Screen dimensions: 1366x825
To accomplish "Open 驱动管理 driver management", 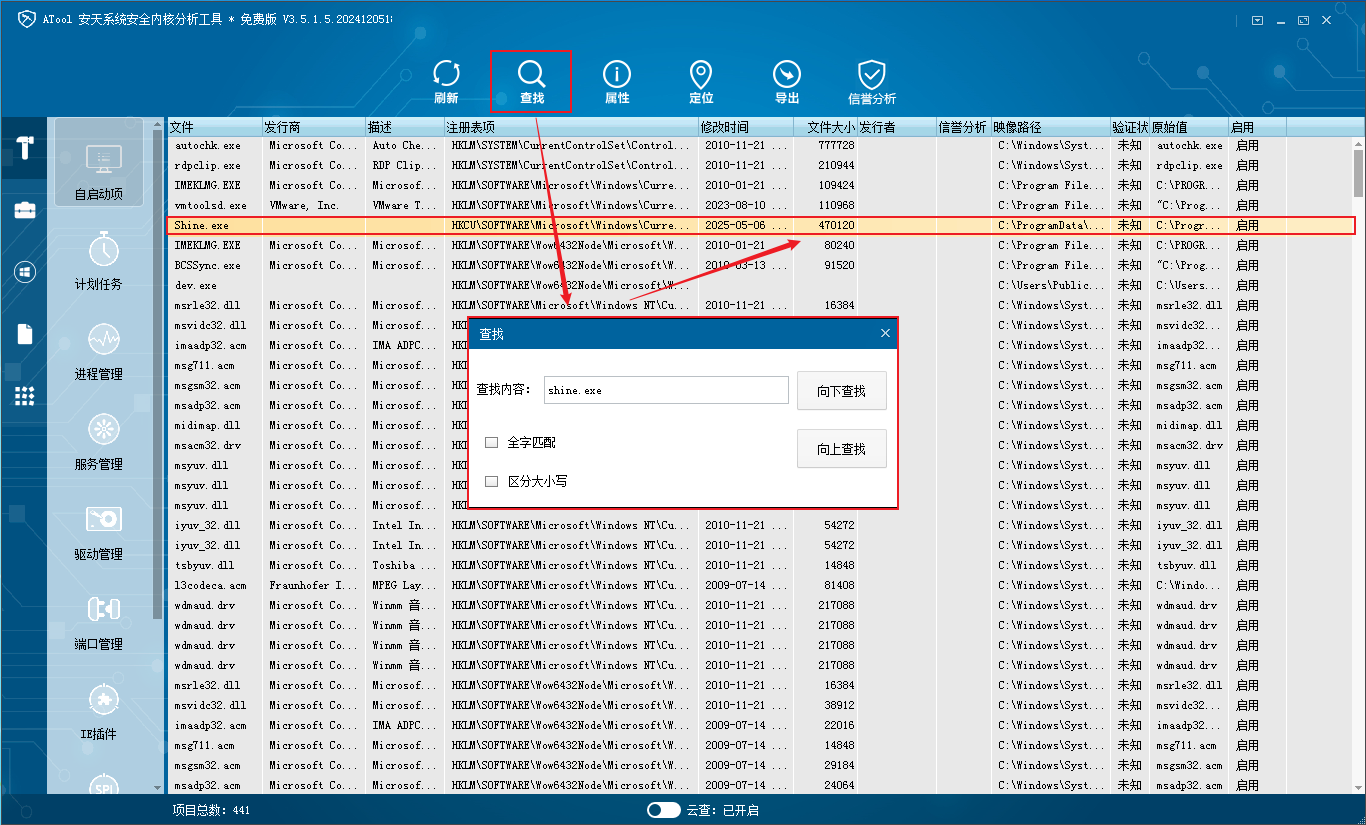I will pos(99,530).
